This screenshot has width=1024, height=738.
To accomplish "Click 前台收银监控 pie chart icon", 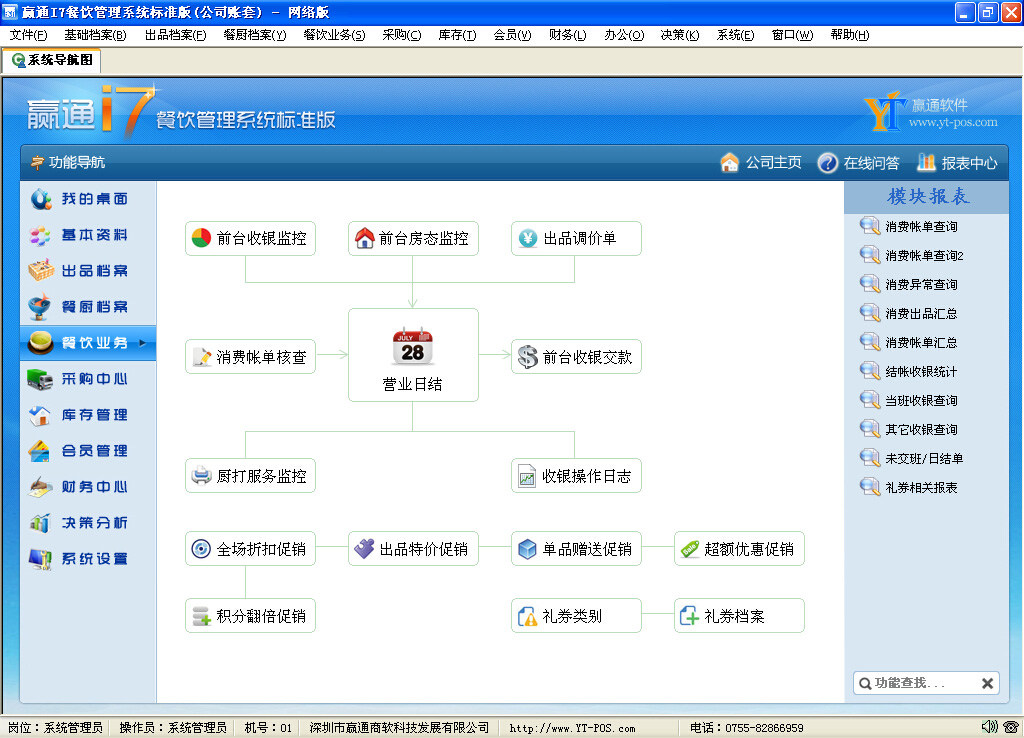I will tap(201, 238).
